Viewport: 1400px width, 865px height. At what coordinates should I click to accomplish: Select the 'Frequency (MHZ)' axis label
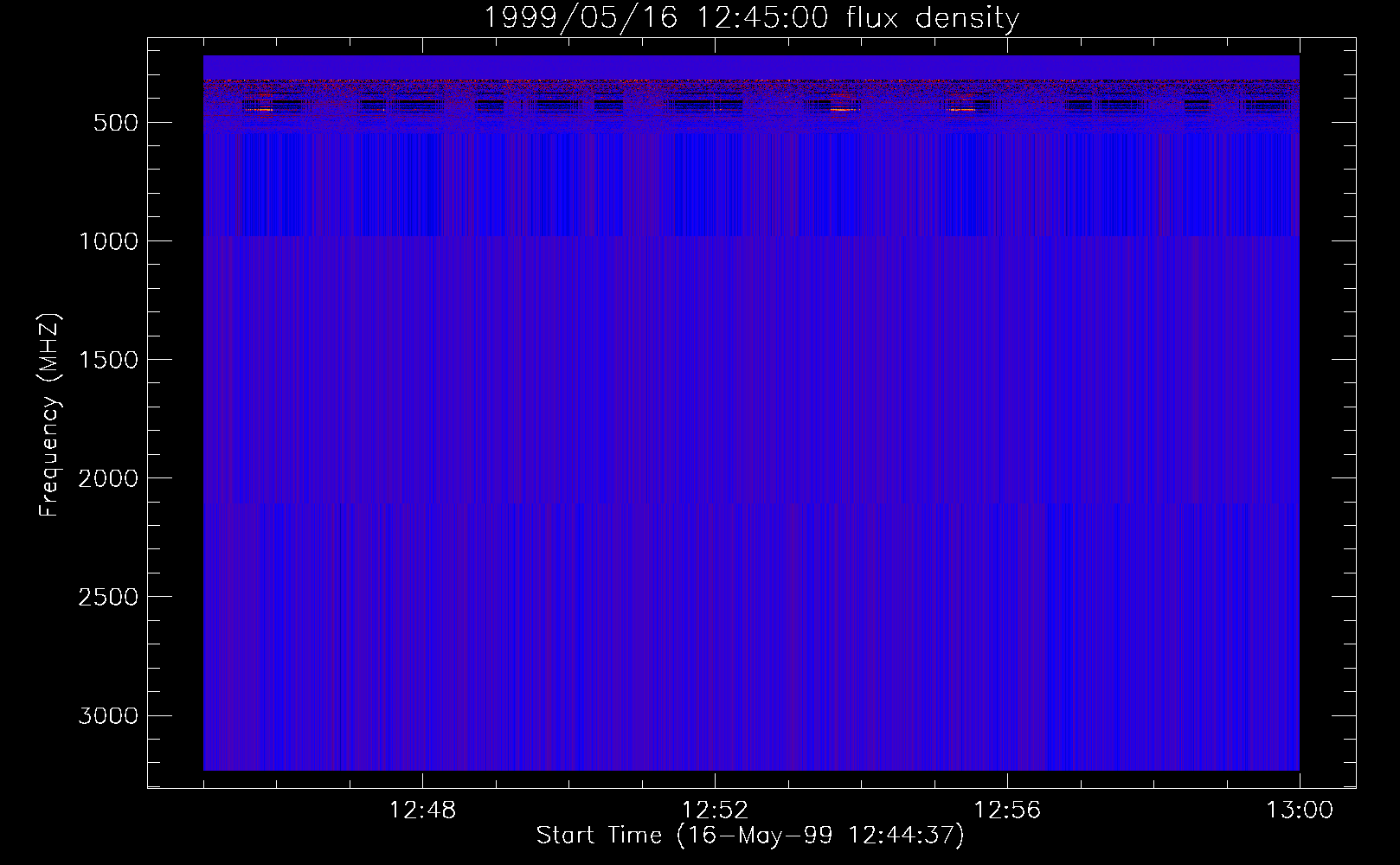tap(49, 416)
